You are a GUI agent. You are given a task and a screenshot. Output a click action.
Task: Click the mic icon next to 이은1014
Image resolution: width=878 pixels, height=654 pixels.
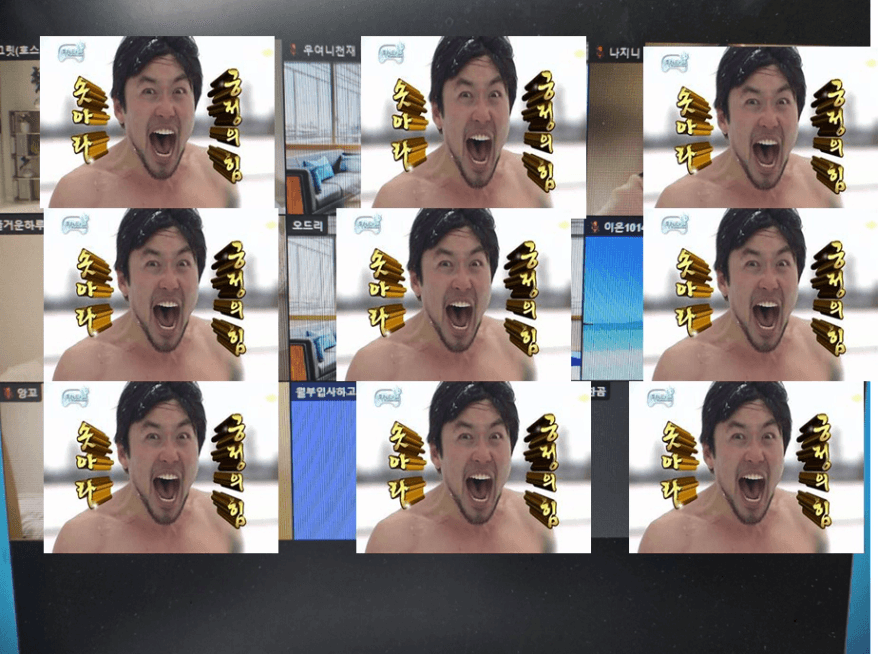[x=593, y=227]
